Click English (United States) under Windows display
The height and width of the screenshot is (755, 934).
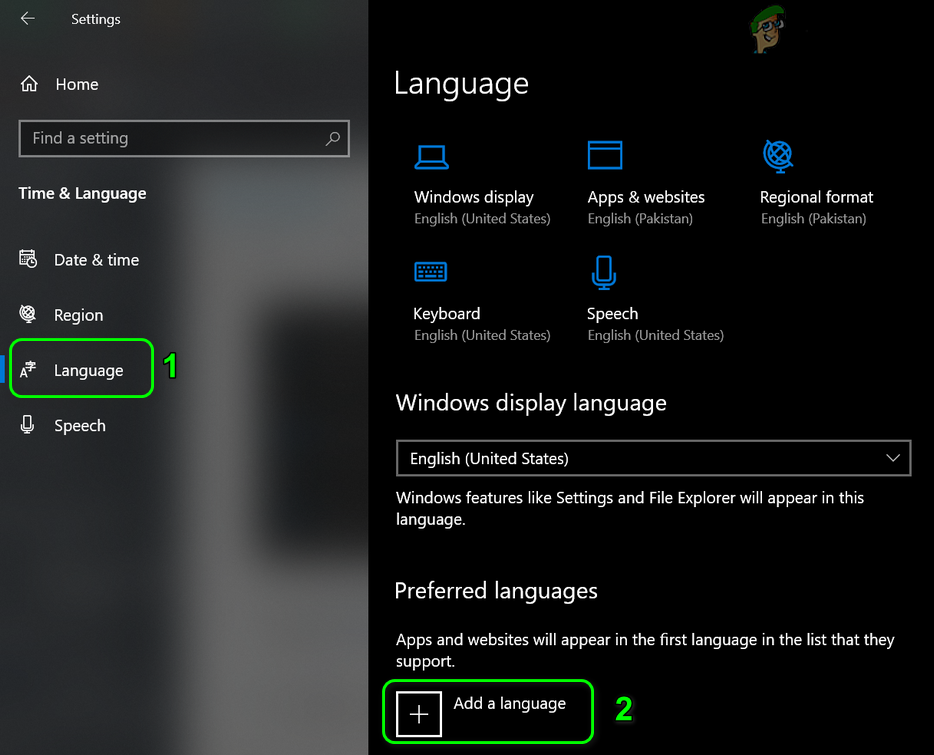click(x=482, y=219)
